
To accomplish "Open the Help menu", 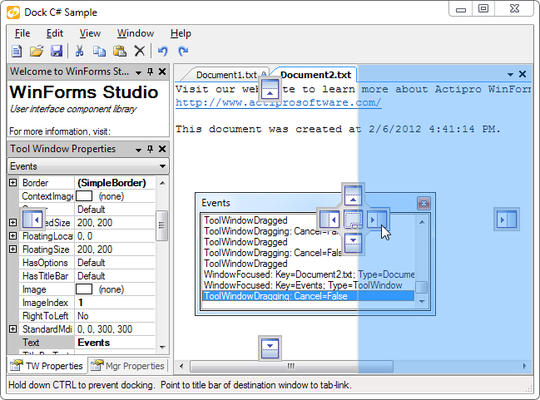I will 181,33.
